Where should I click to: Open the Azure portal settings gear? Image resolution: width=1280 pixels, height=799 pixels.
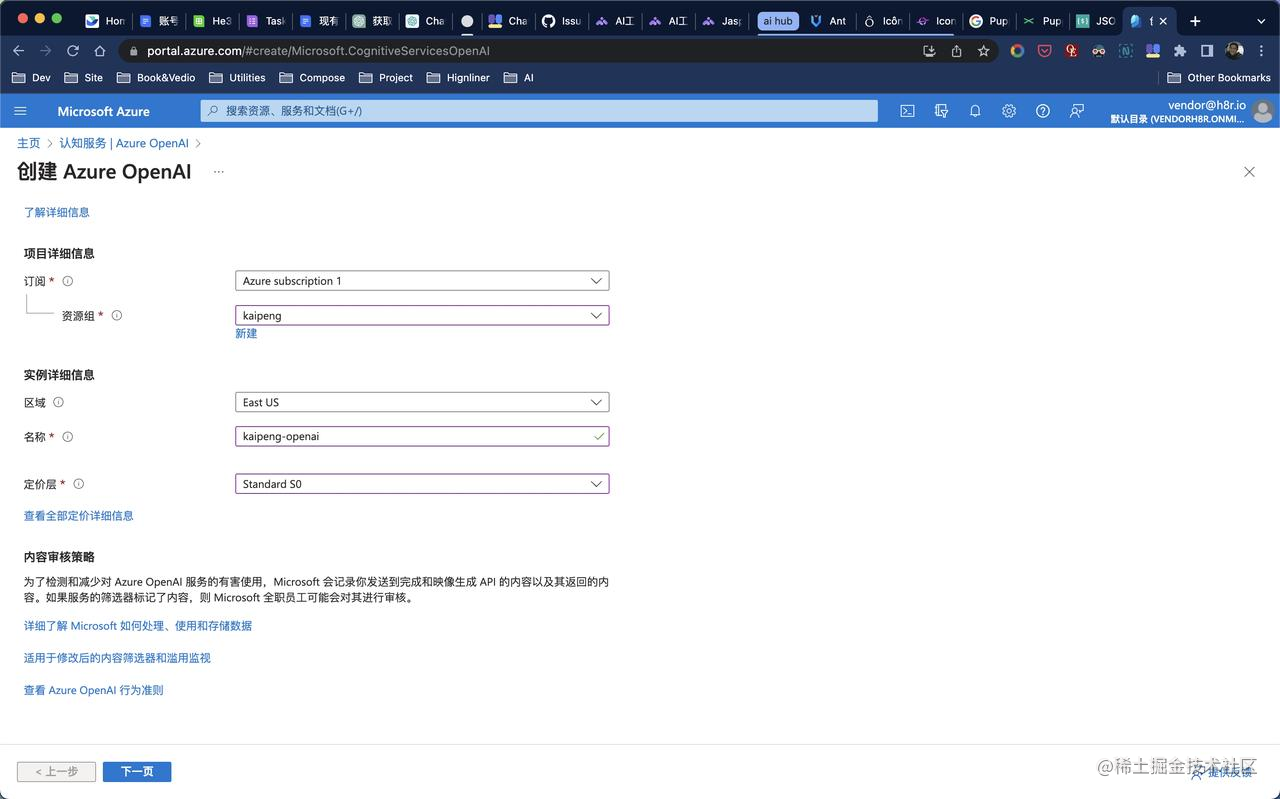click(x=1009, y=111)
